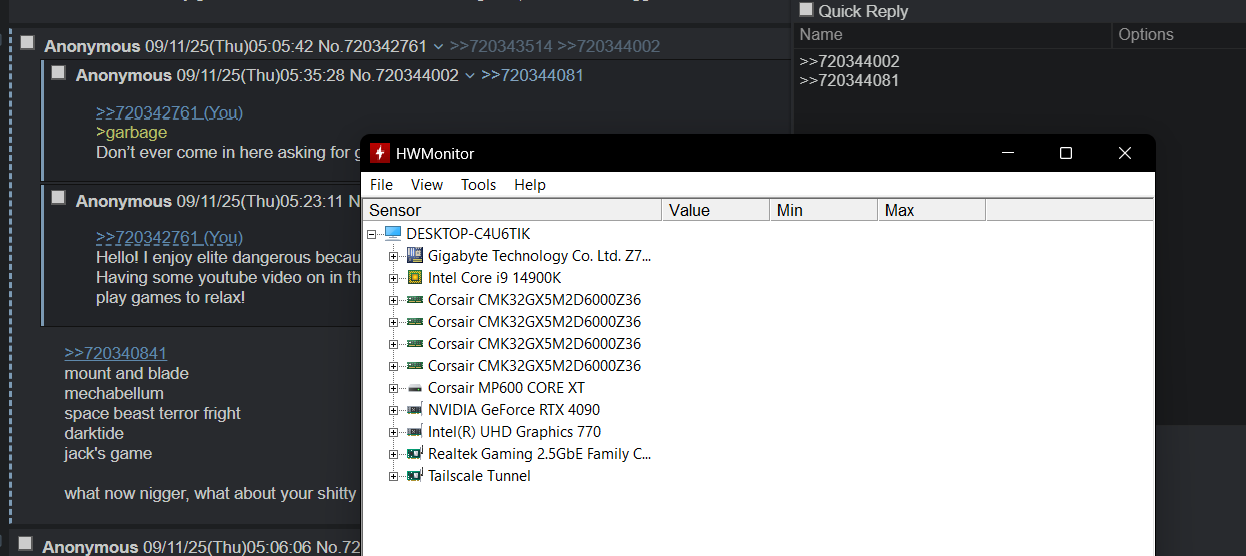Image resolution: width=1246 pixels, height=556 pixels.
Task: Select the Intel Core i9 14900K row text
Action: coord(494,278)
